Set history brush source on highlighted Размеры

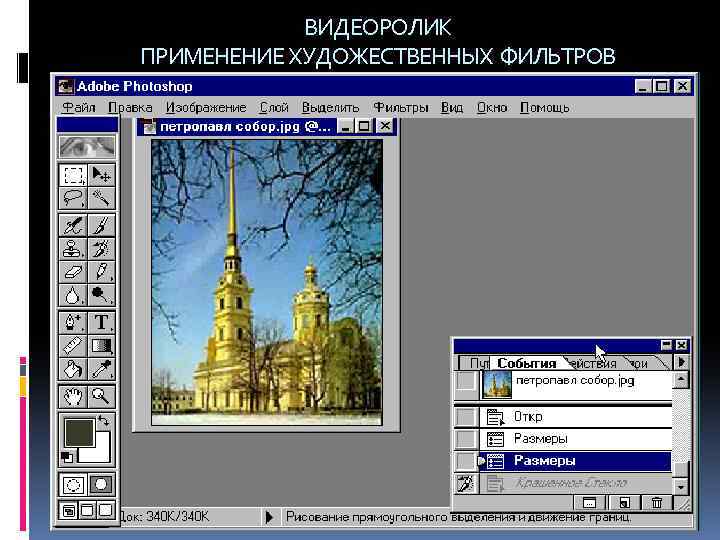click(466, 461)
